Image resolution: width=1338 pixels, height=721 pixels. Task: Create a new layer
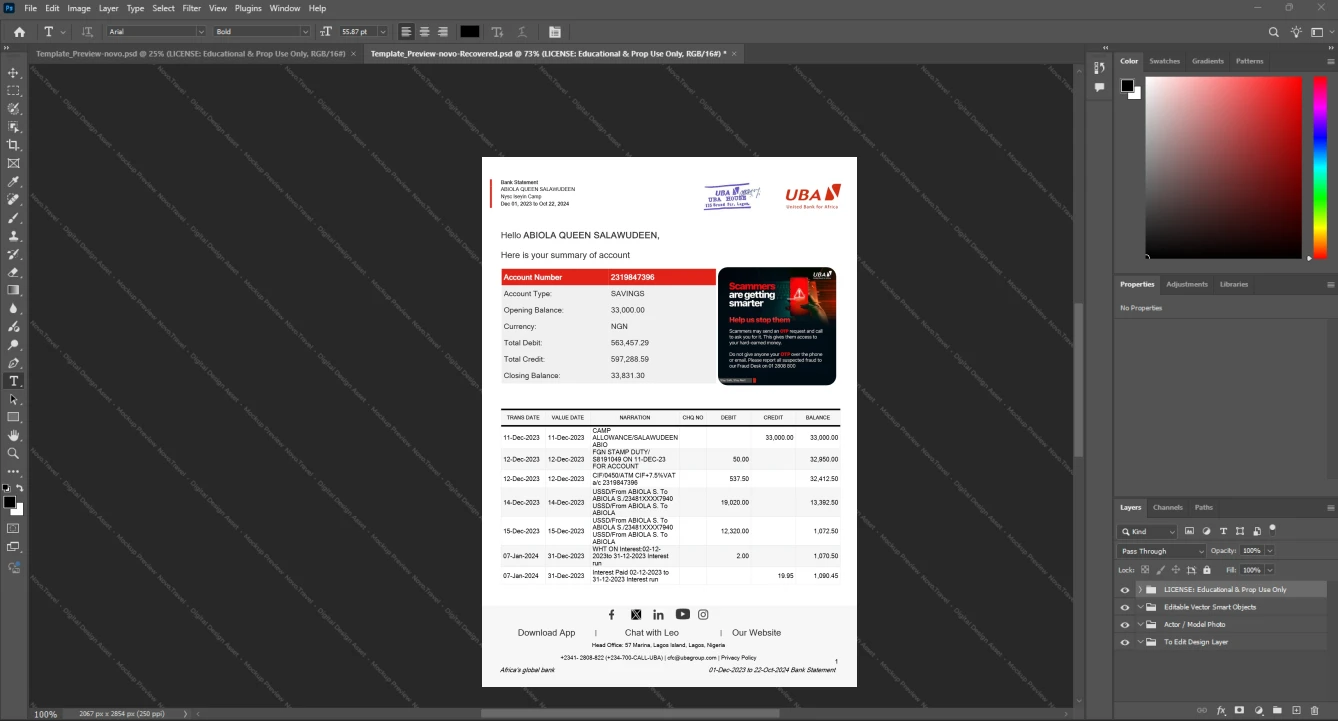coord(1296,710)
